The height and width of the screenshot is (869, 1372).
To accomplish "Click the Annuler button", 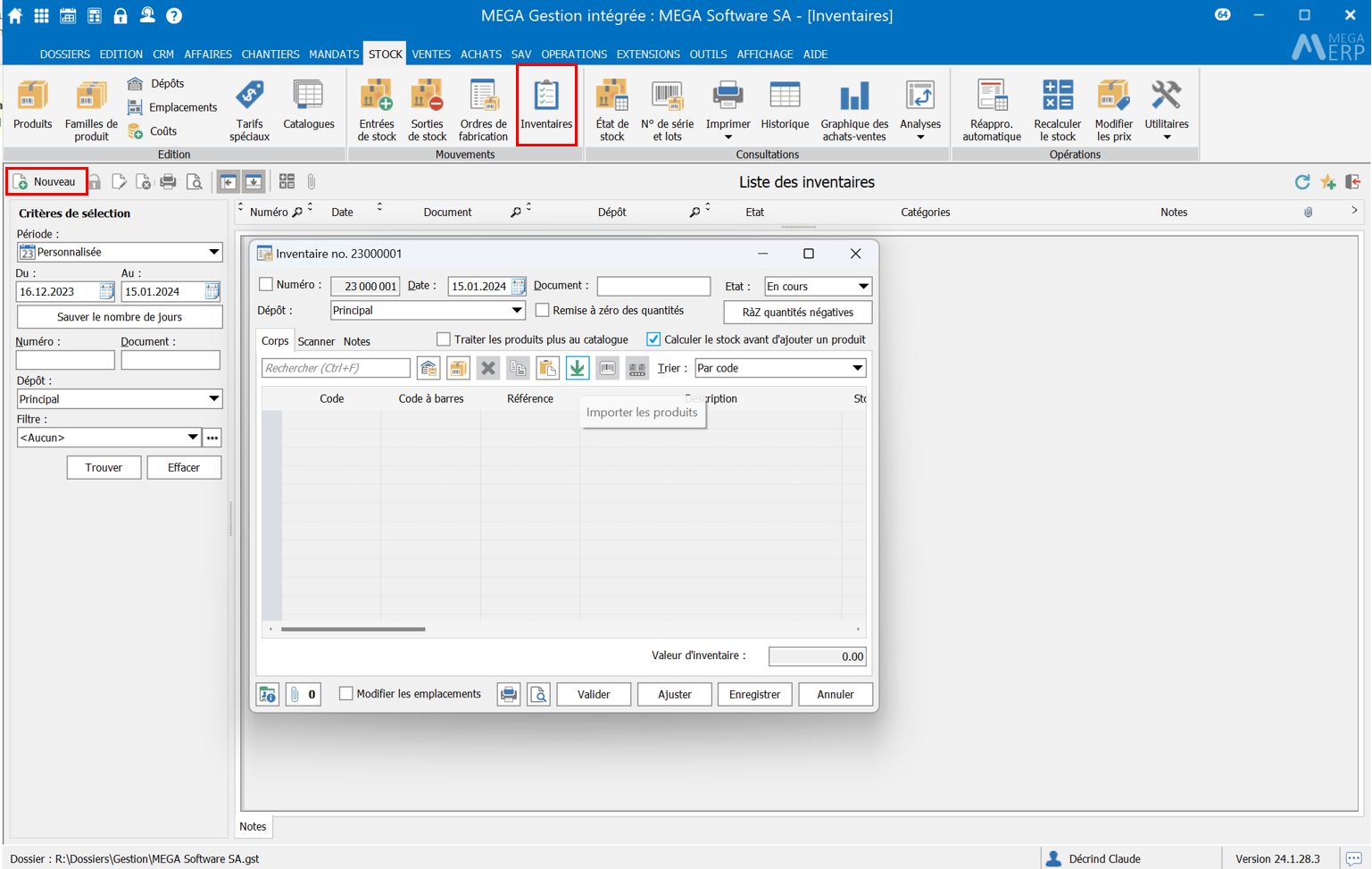I will pyautogui.click(x=836, y=695).
